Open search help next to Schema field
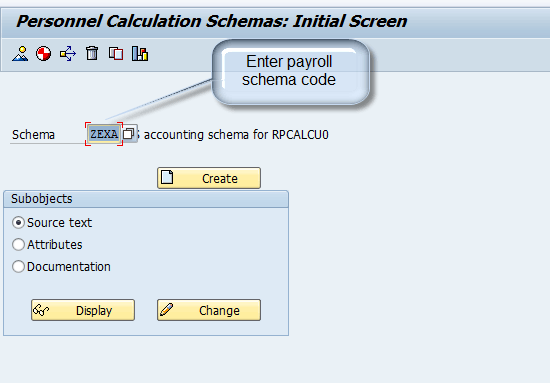The height and width of the screenshot is (383, 550). coord(129,134)
